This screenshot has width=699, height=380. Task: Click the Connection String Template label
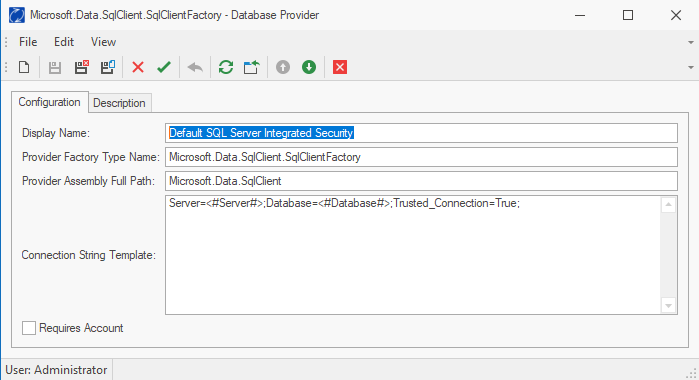[x=89, y=255]
